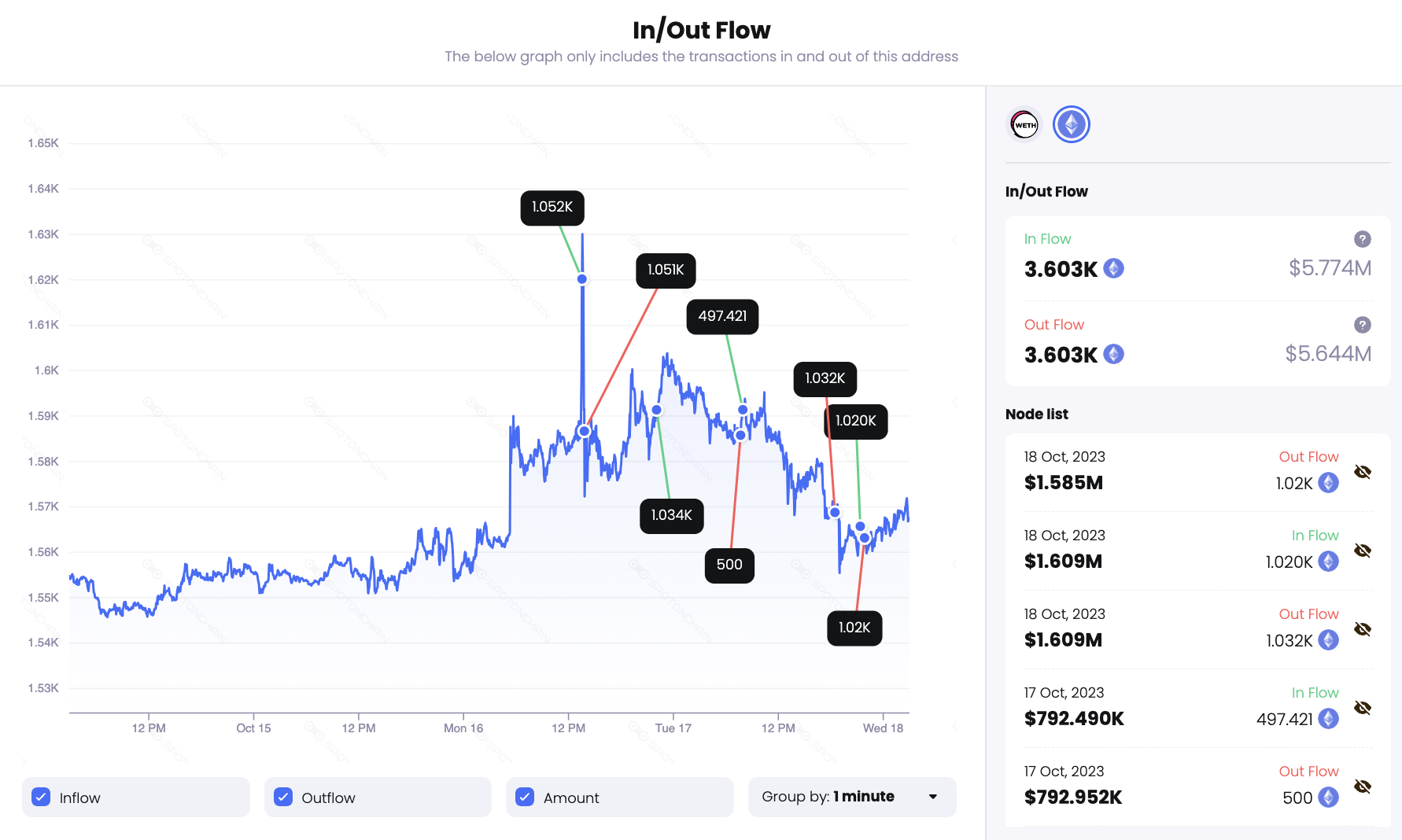Click the ETH icon next to the 497.421 entry
The height and width of the screenshot is (840, 1402).
click(x=1328, y=718)
